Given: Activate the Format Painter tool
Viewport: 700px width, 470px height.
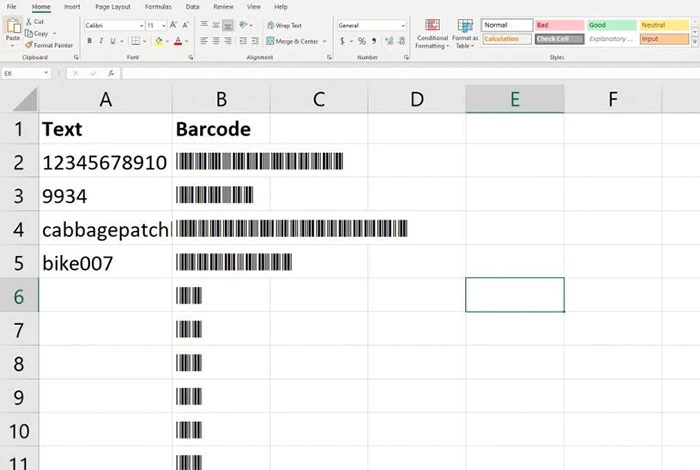Looking at the screenshot, I should [x=49, y=45].
